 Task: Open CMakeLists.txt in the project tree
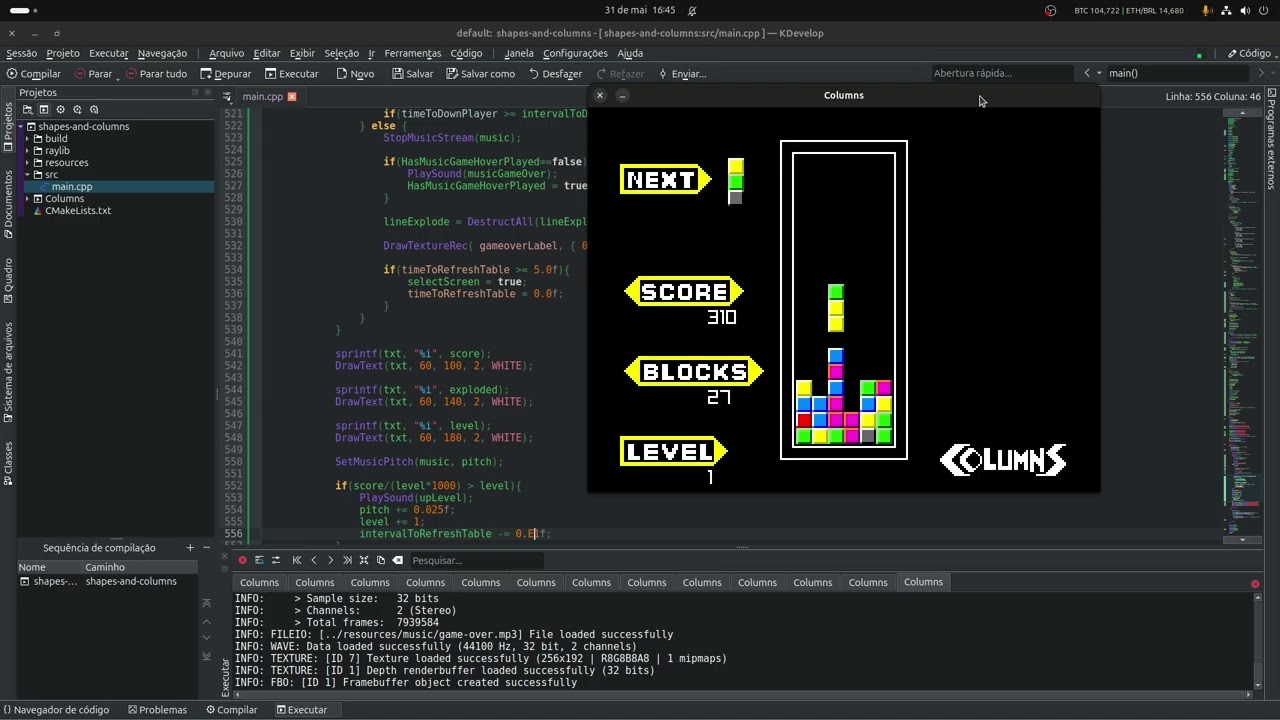point(77,211)
